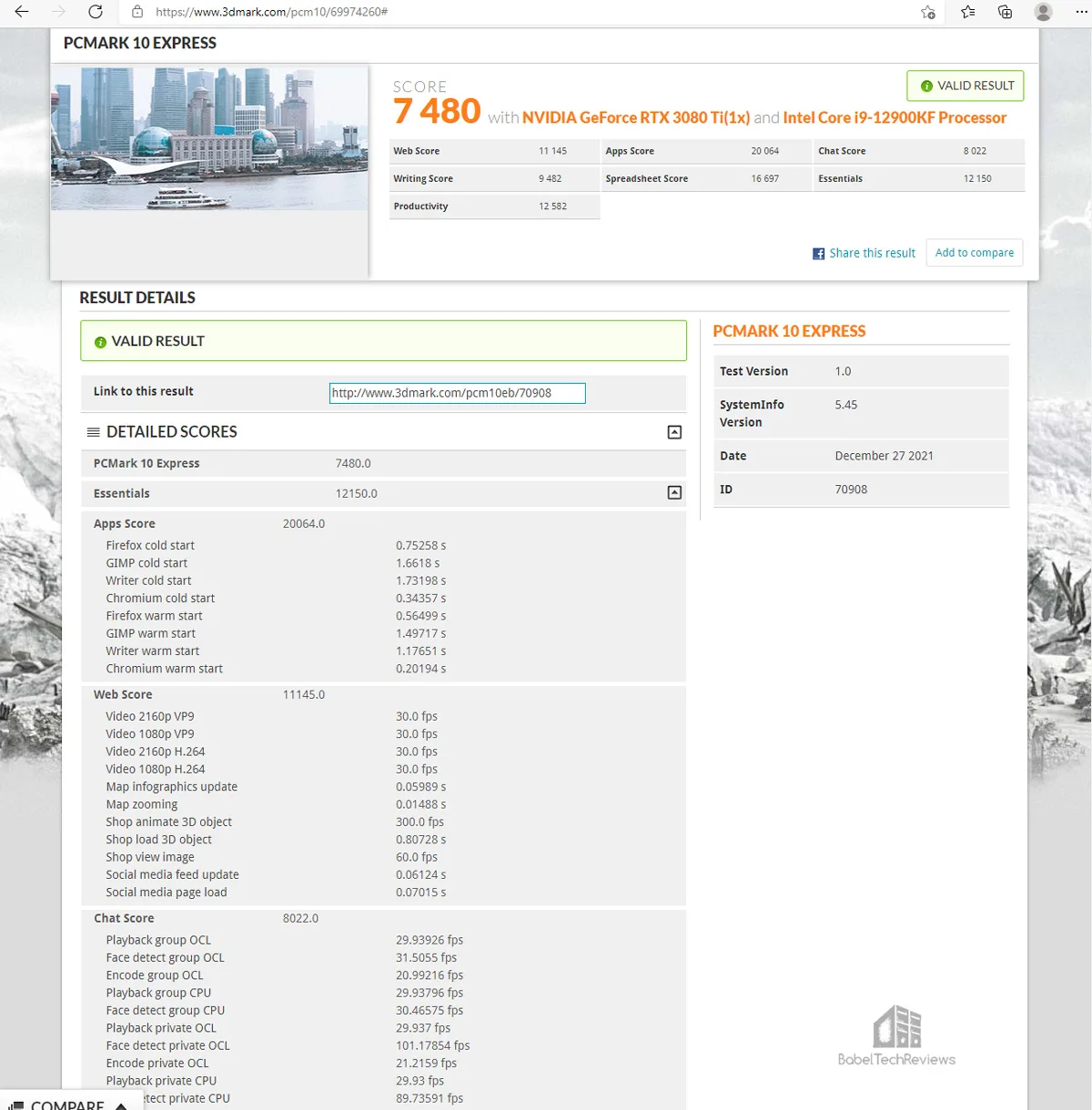Click the Web Score 11145.0 detail row

(x=383, y=695)
